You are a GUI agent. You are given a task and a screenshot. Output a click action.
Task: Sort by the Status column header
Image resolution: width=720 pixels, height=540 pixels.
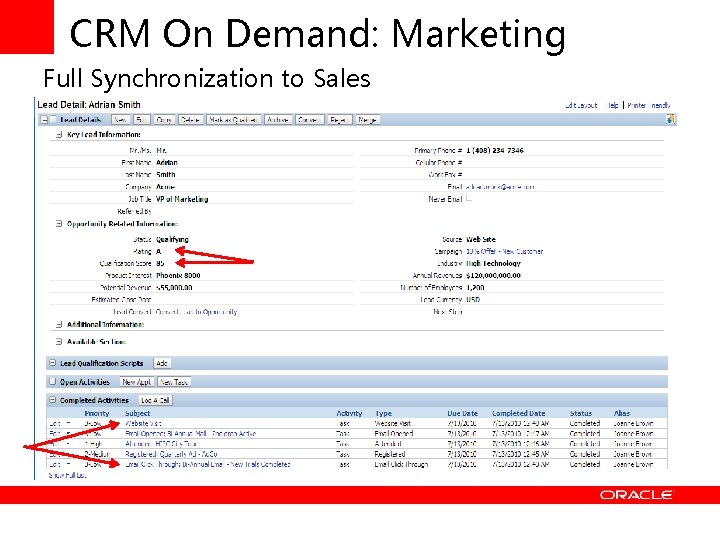580,413
